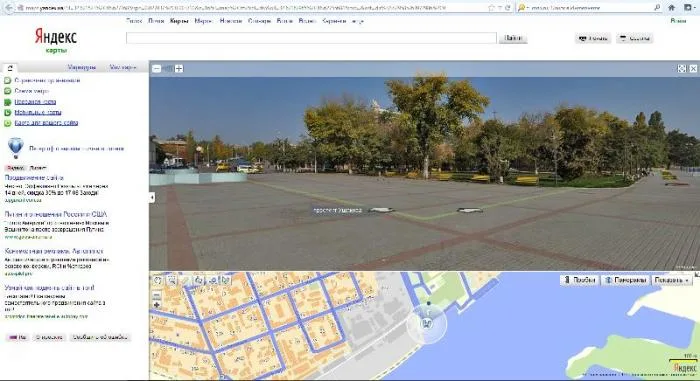The width and height of the screenshot is (700, 381).
Task: Click the Найти search button
Action: pos(513,38)
